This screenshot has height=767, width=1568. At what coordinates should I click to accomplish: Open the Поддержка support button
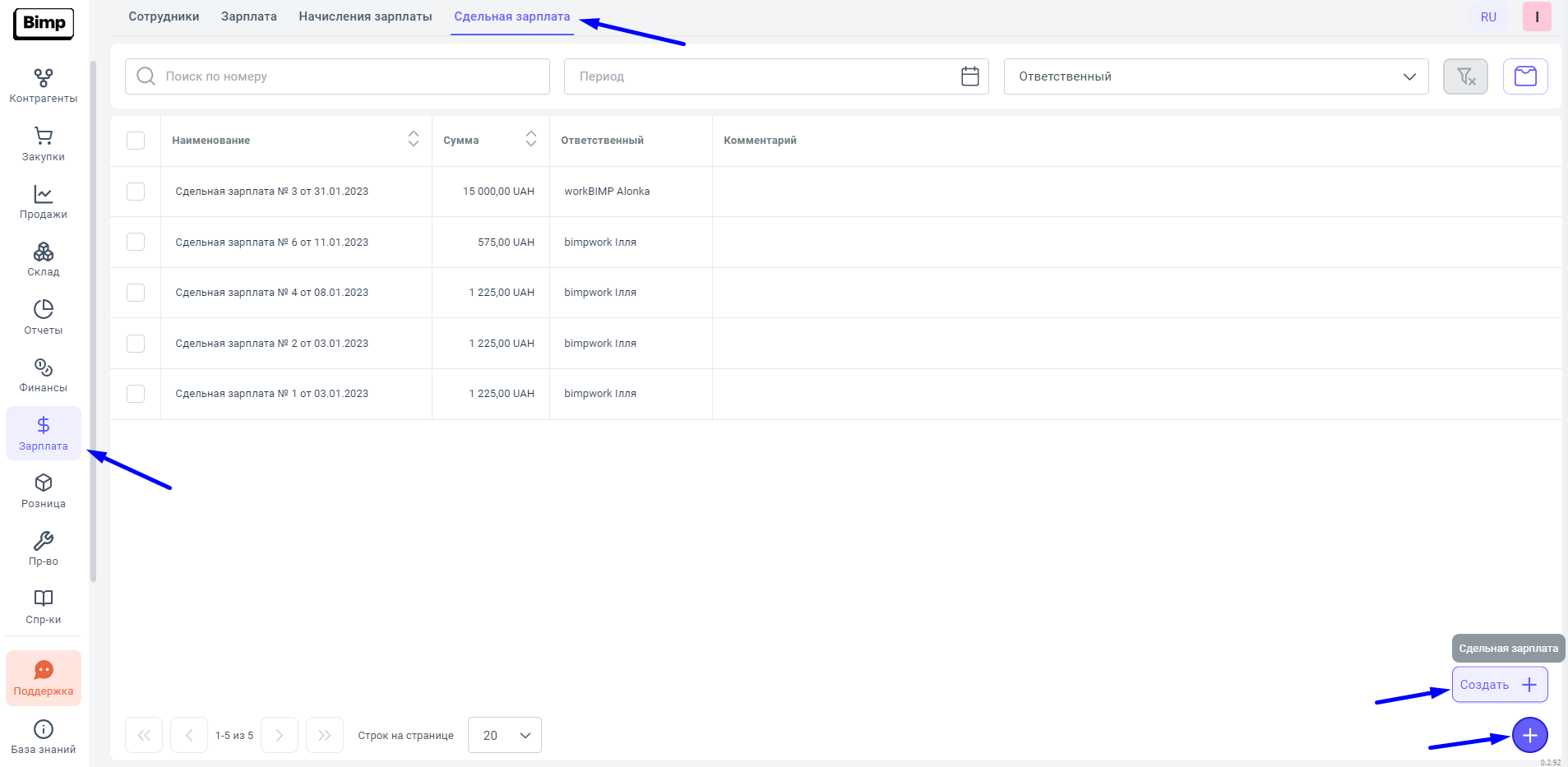[x=43, y=678]
